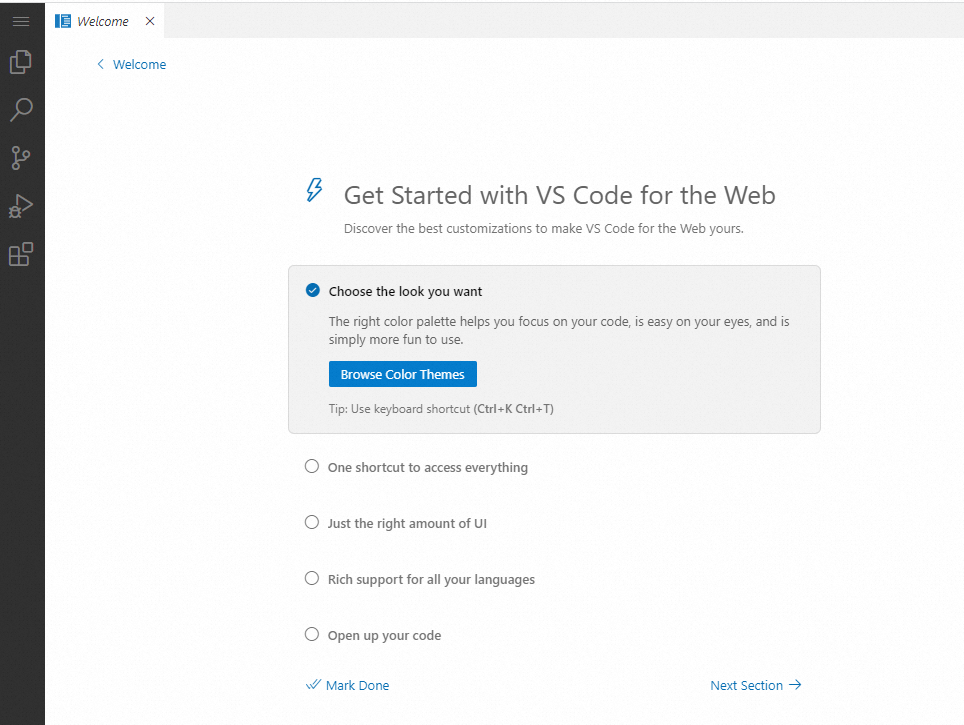This screenshot has width=964, height=725.
Task: Click the lightning bolt Get Started icon
Action: [x=314, y=191]
